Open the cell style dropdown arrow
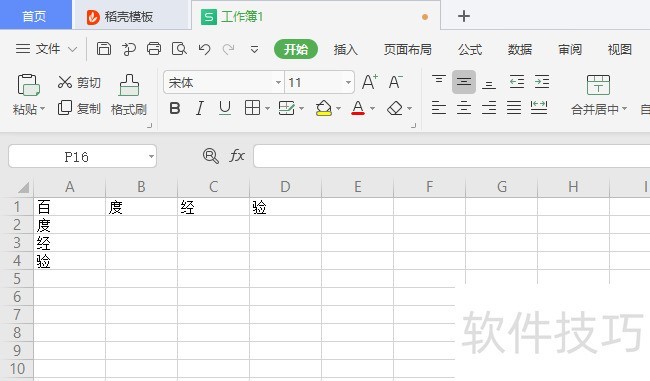This screenshot has width=650, height=381. [x=301, y=109]
